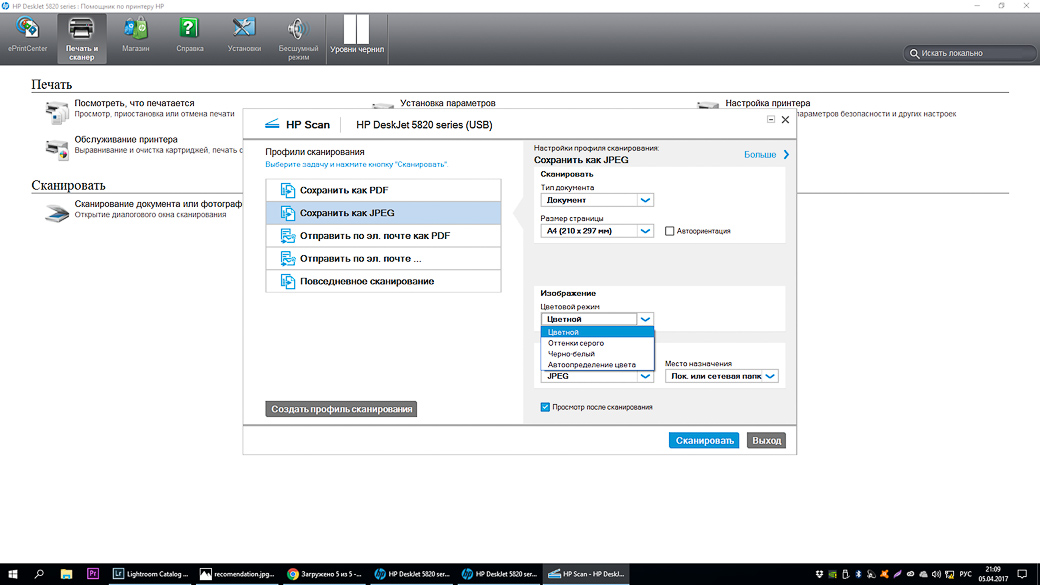Click the volume speaker tray icon
Viewport: 1040px width, 585px height.
936,574
